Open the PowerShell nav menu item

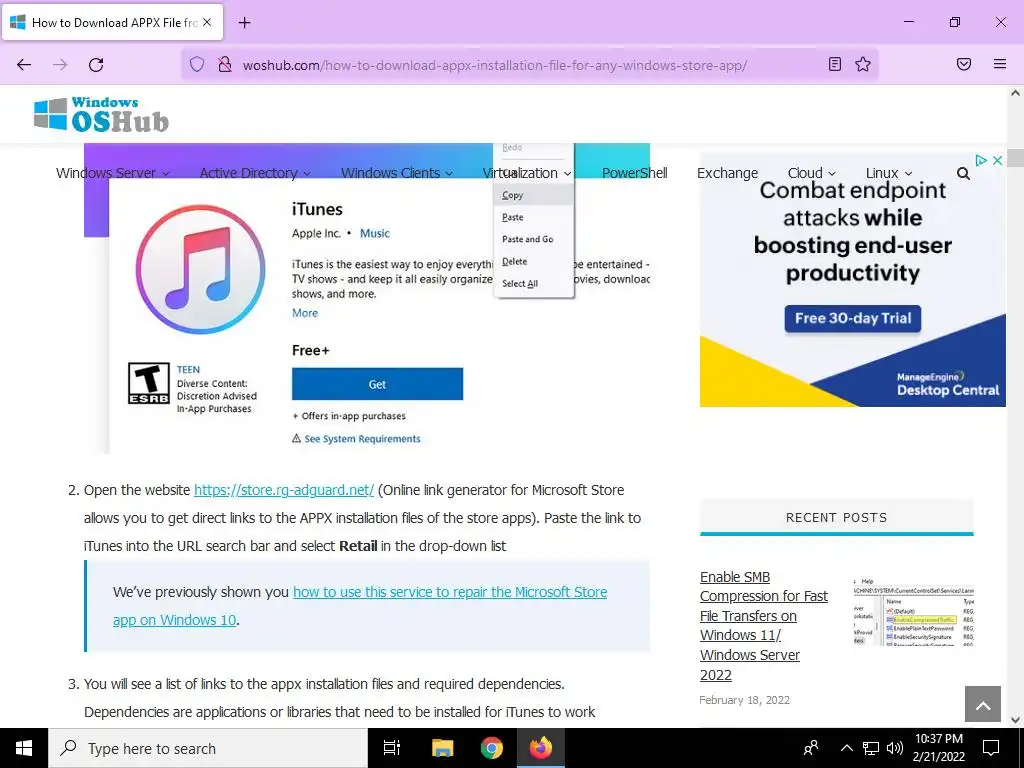point(634,173)
